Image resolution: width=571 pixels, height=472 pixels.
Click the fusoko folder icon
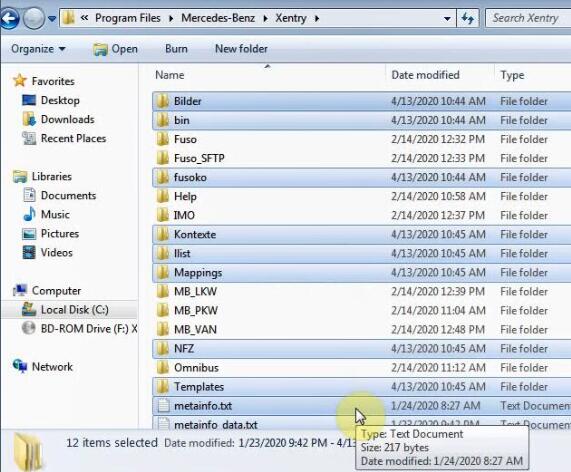(162, 177)
